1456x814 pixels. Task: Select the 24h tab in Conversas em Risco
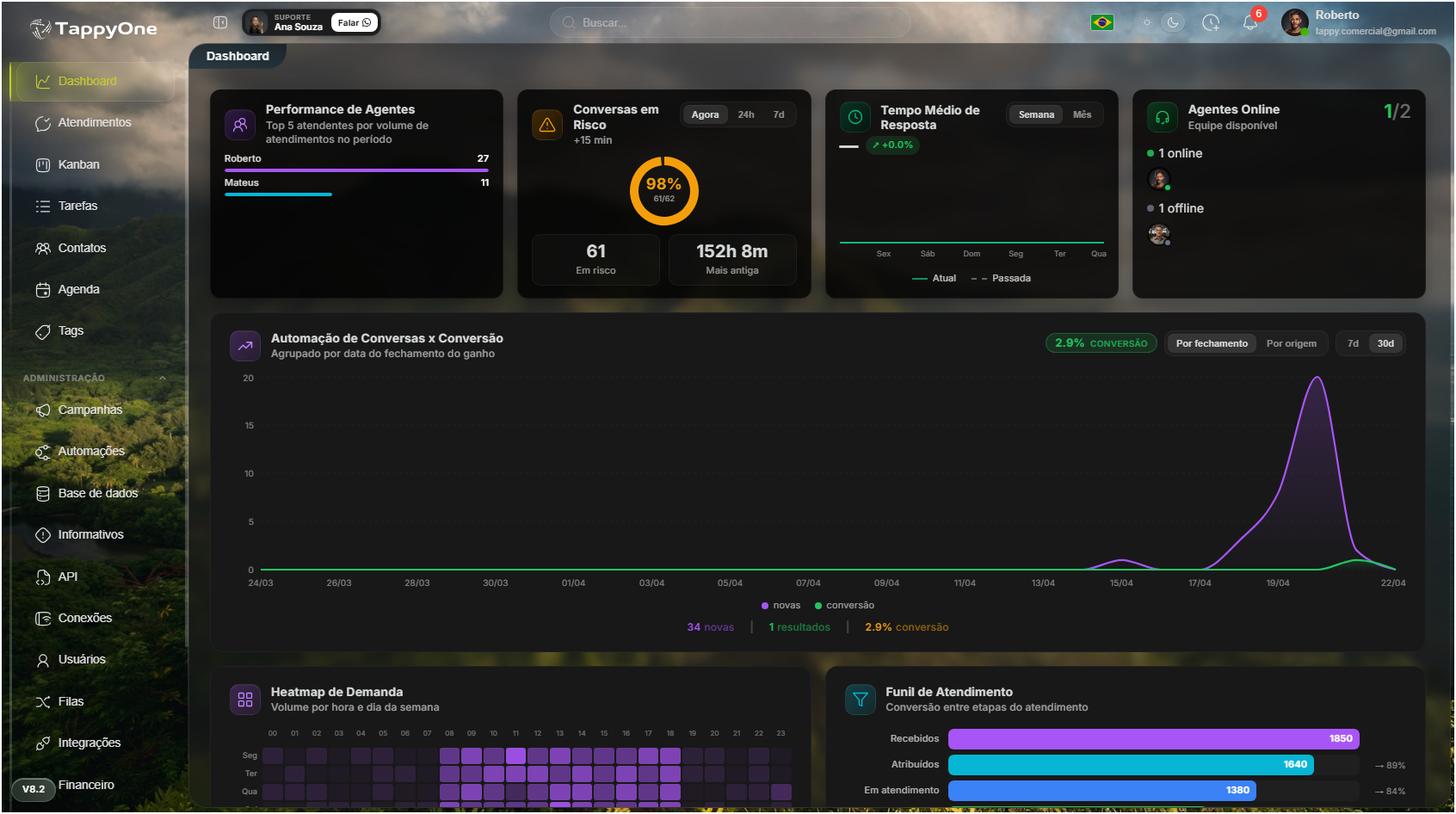[746, 114]
